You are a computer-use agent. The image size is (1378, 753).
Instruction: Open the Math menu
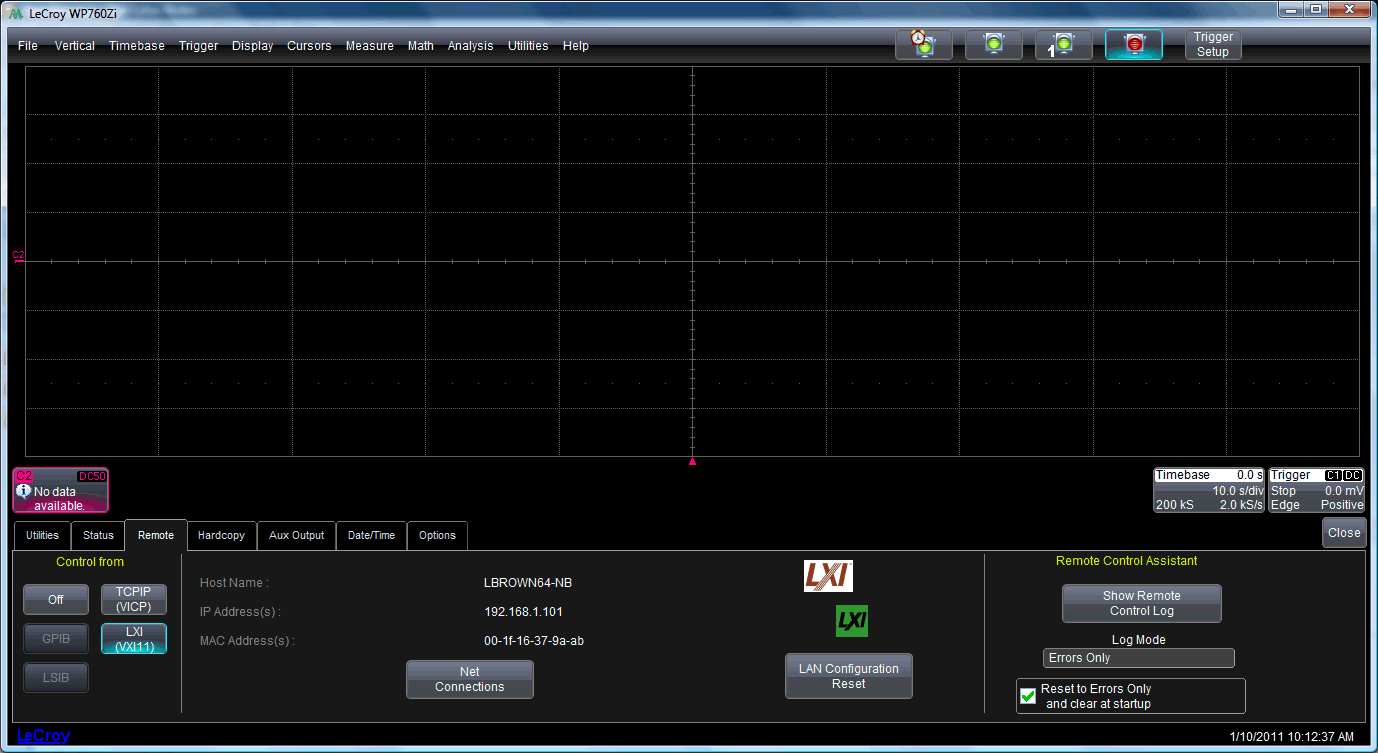[x=421, y=46]
